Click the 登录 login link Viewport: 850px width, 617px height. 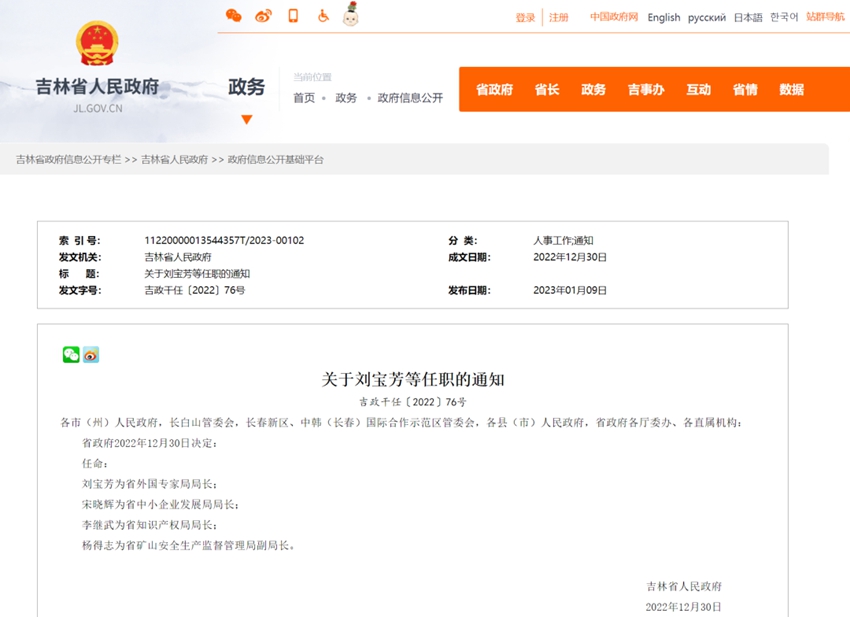pos(525,18)
